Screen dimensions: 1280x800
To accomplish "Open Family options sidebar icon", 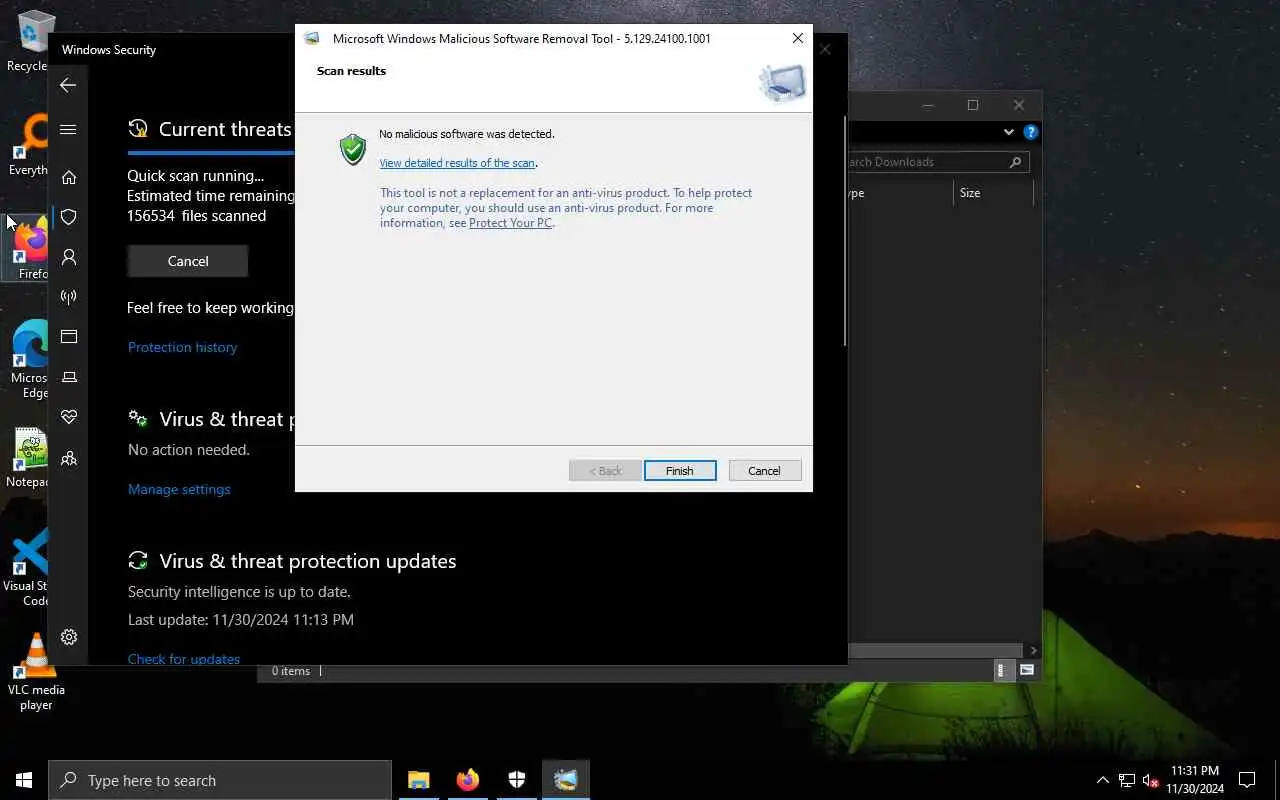I will pos(69,458).
